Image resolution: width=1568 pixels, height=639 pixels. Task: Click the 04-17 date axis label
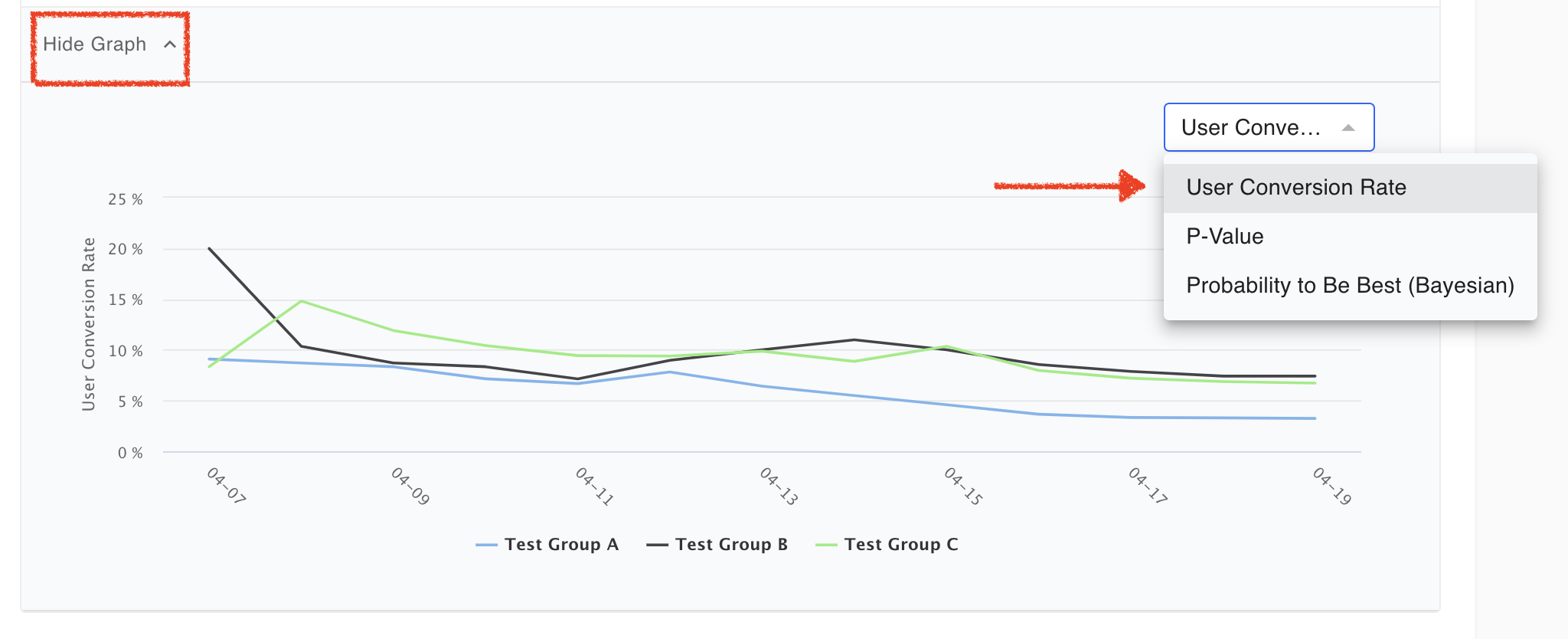[1148, 486]
